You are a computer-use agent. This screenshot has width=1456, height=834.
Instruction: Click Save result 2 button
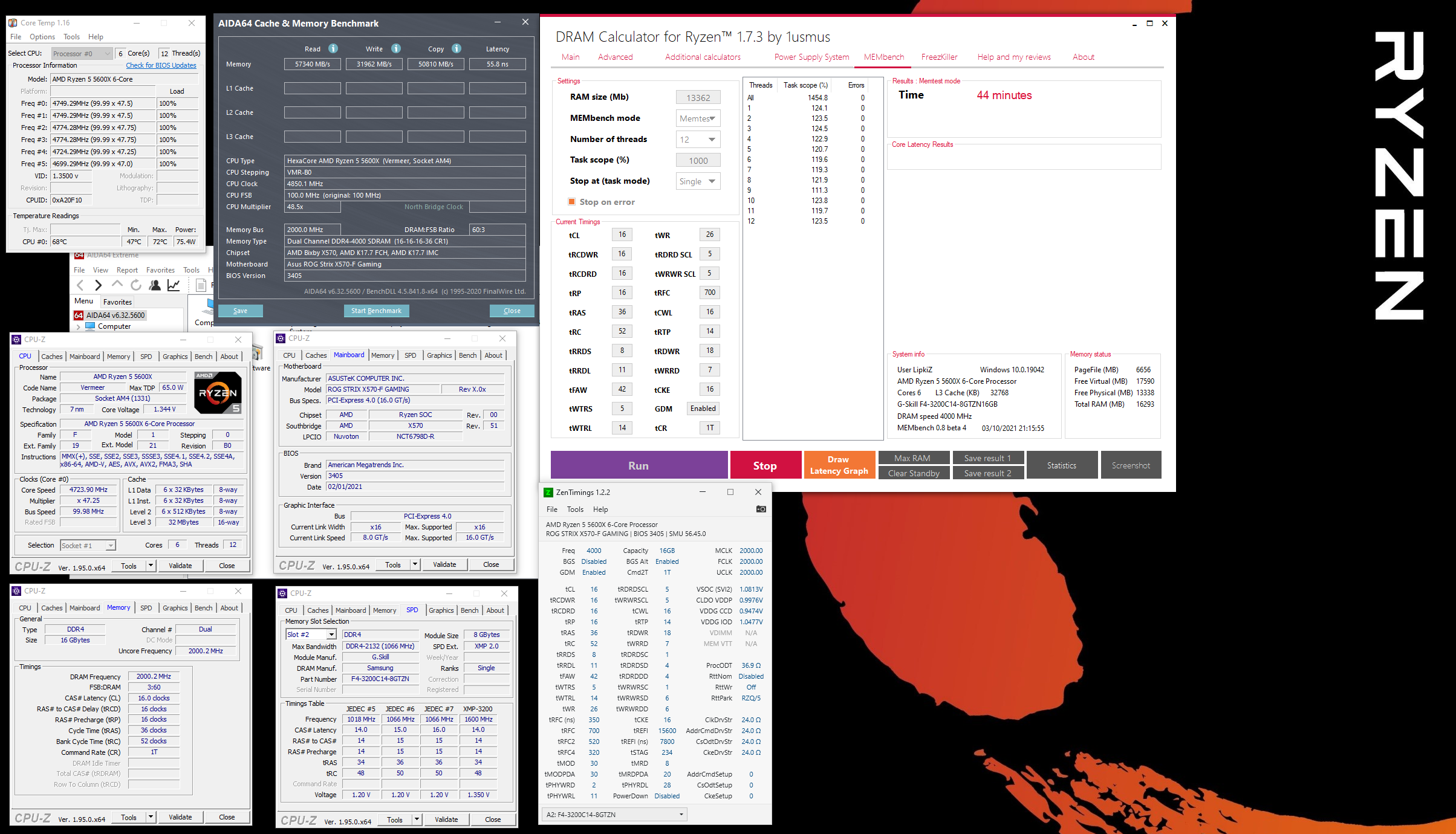[x=987, y=473]
